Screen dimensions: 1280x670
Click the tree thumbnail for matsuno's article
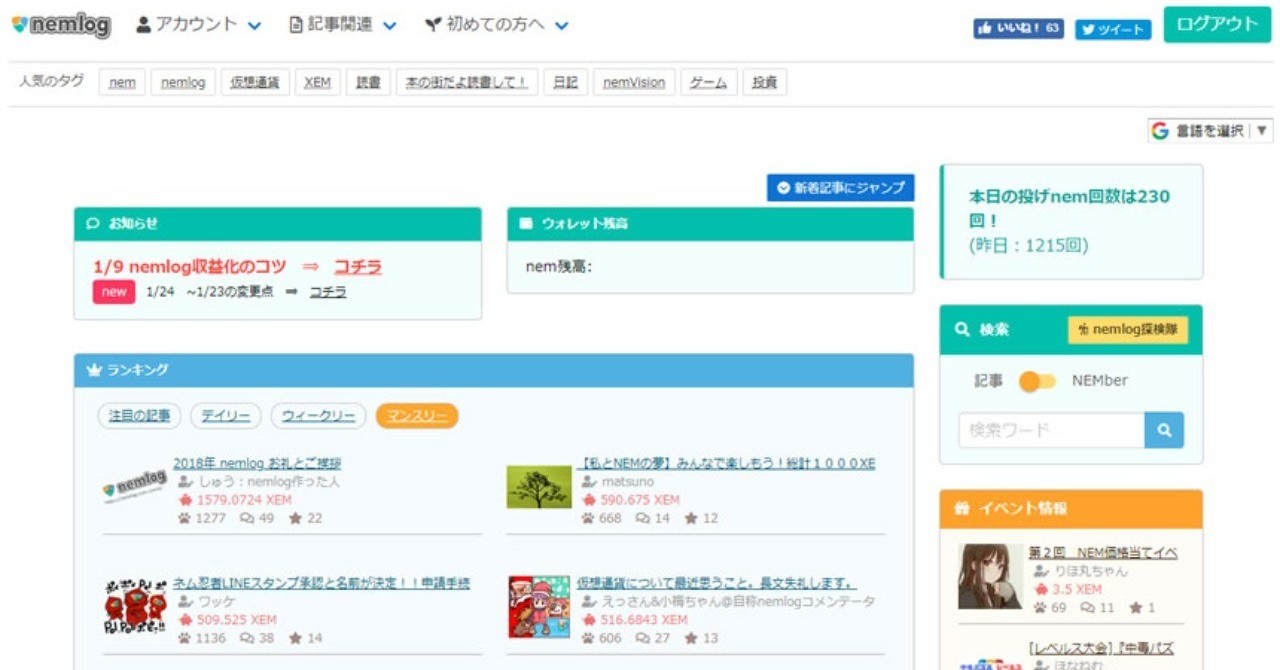[539, 487]
